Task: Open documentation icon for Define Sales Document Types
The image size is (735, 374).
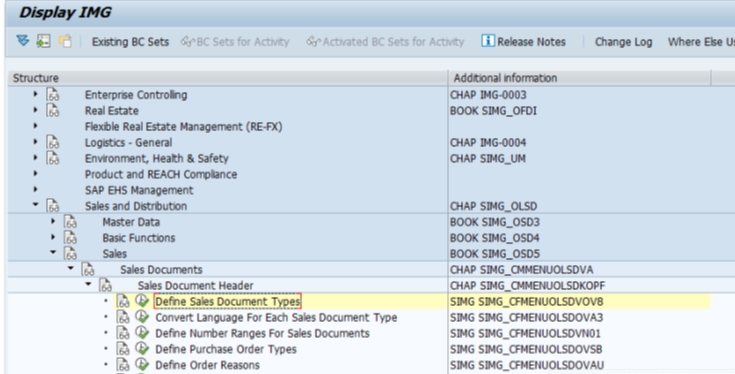Action: point(123,301)
